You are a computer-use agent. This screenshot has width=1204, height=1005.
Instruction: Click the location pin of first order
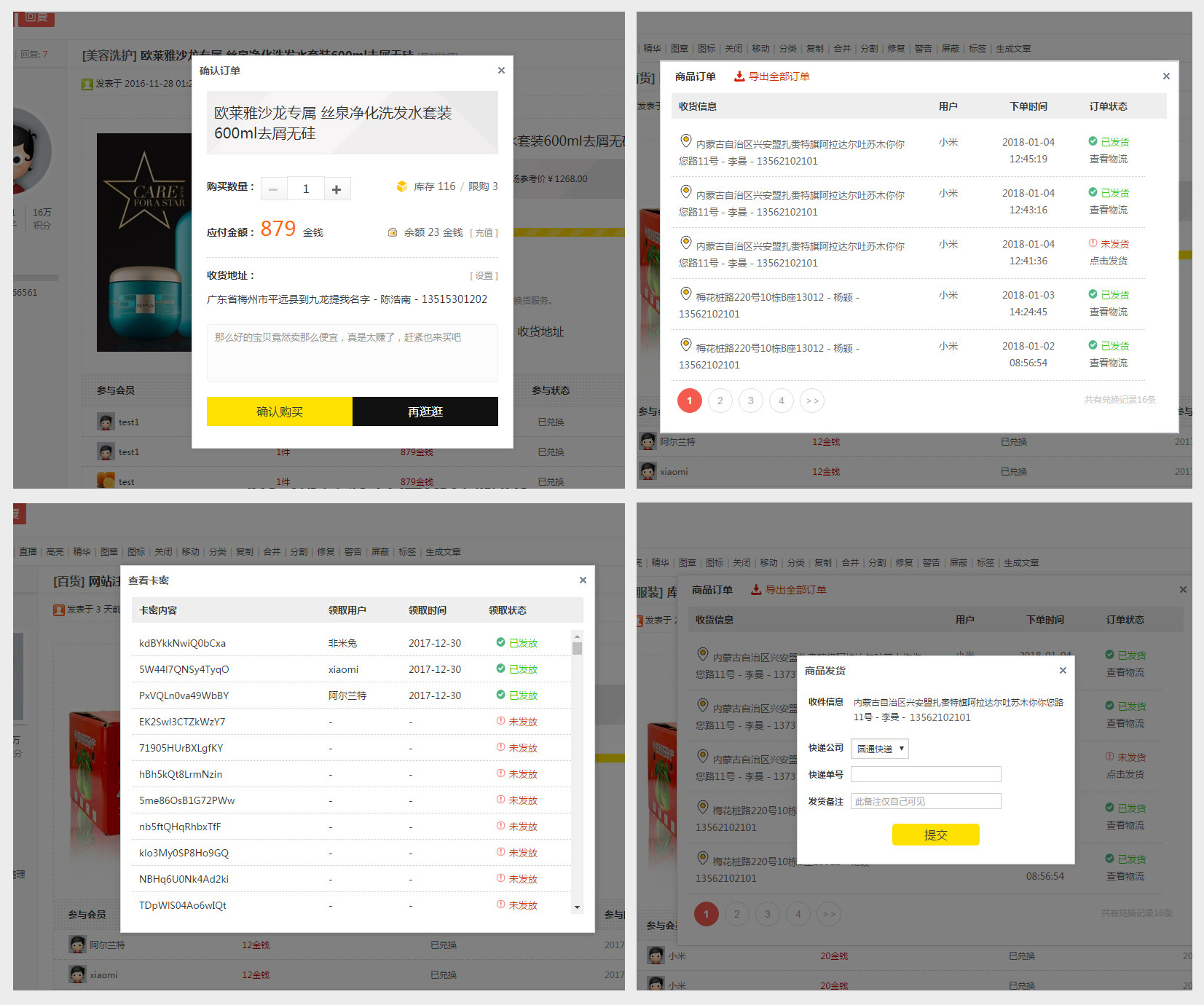tap(685, 141)
